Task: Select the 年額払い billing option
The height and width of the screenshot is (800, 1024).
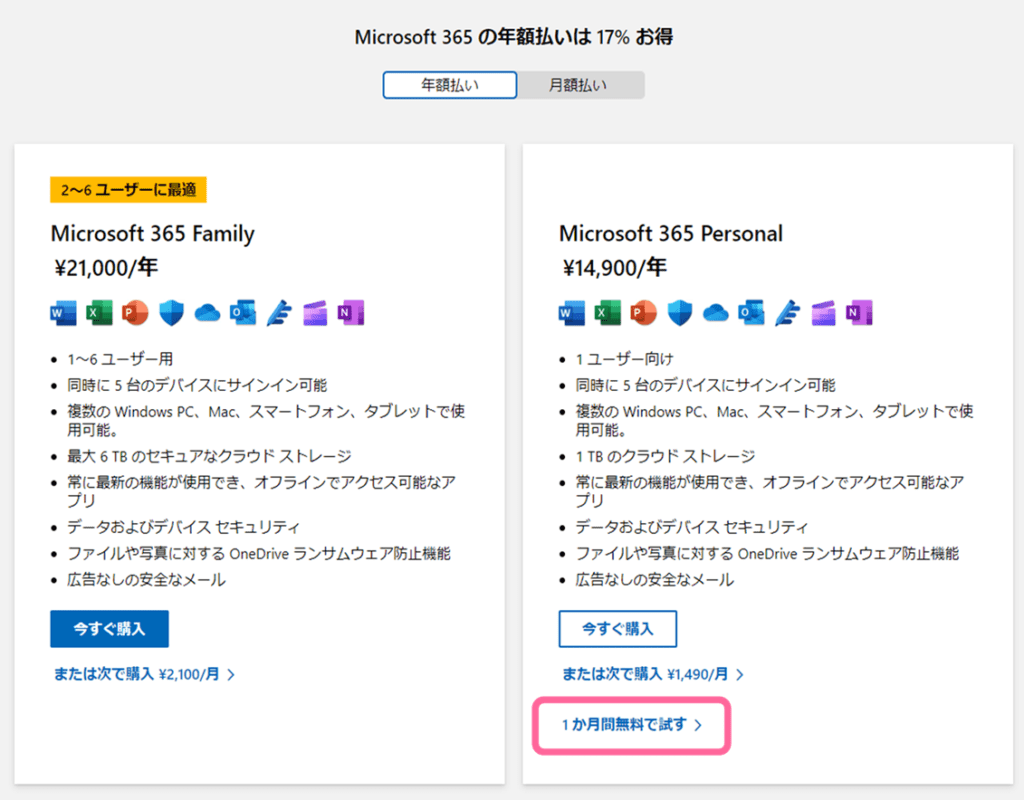Action: (x=450, y=85)
